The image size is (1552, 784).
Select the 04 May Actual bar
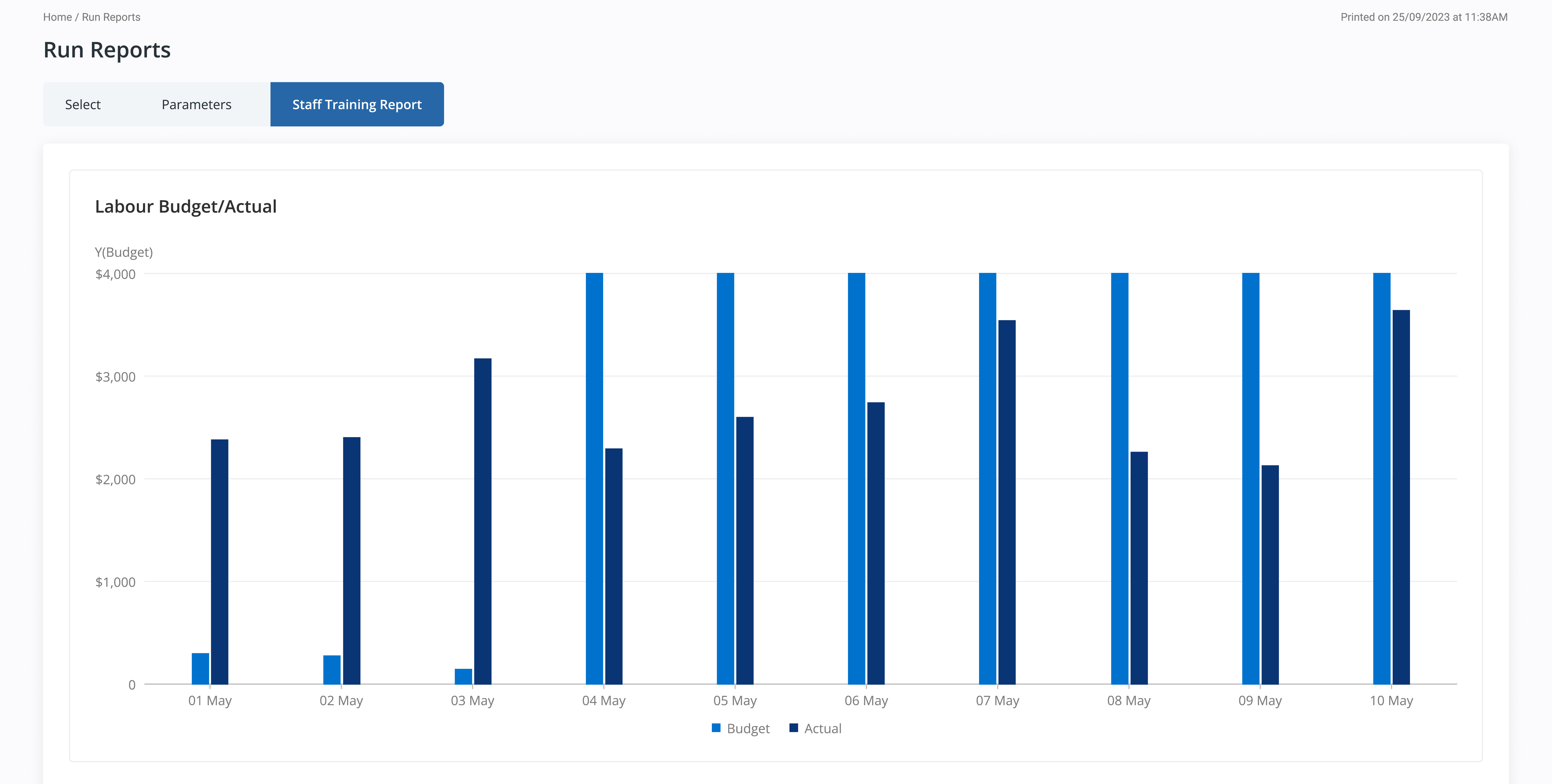[x=614, y=566]
